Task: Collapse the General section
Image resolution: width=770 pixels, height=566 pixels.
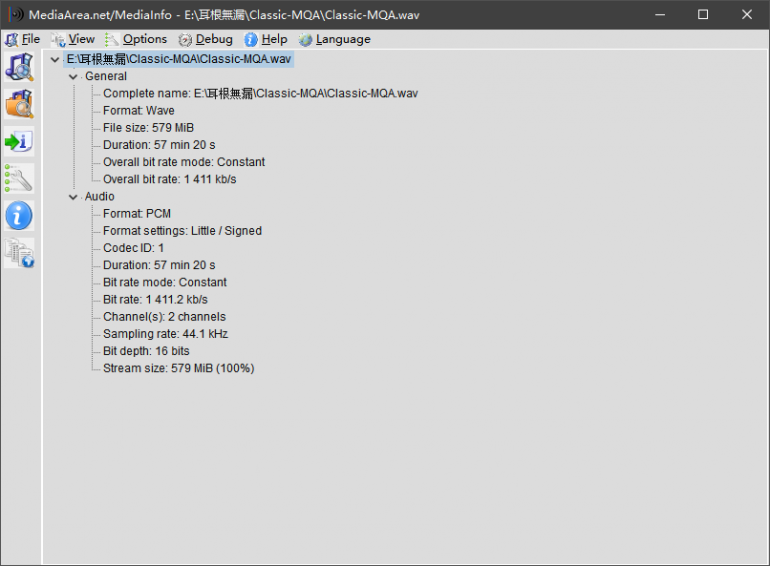Action: point(73,77)
